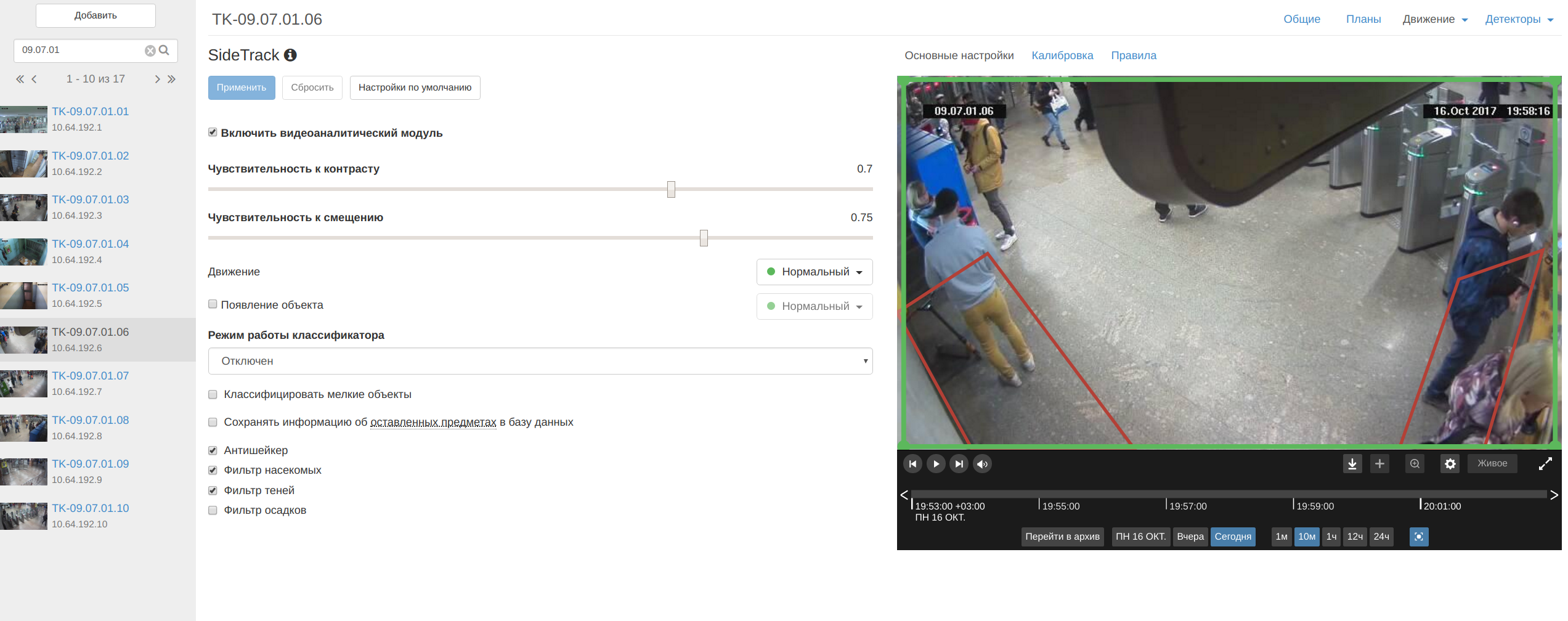Open 'Планы' tab
Image resolution: width=1568 pixels, height=621 pixels.
click(x=1363, y=19)
